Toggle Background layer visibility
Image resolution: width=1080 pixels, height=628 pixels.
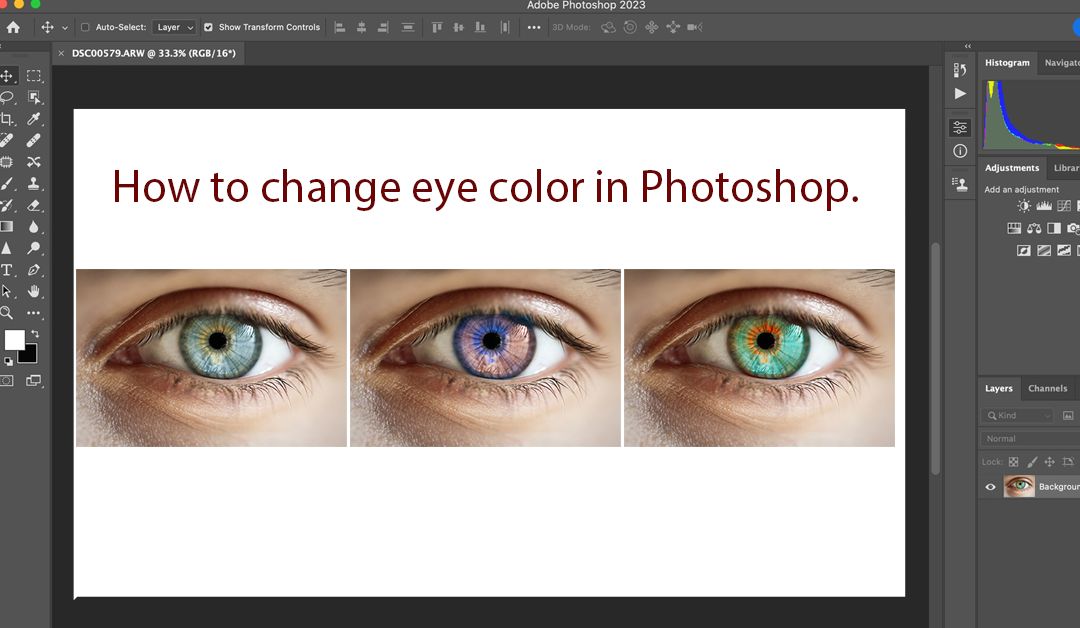990,486
